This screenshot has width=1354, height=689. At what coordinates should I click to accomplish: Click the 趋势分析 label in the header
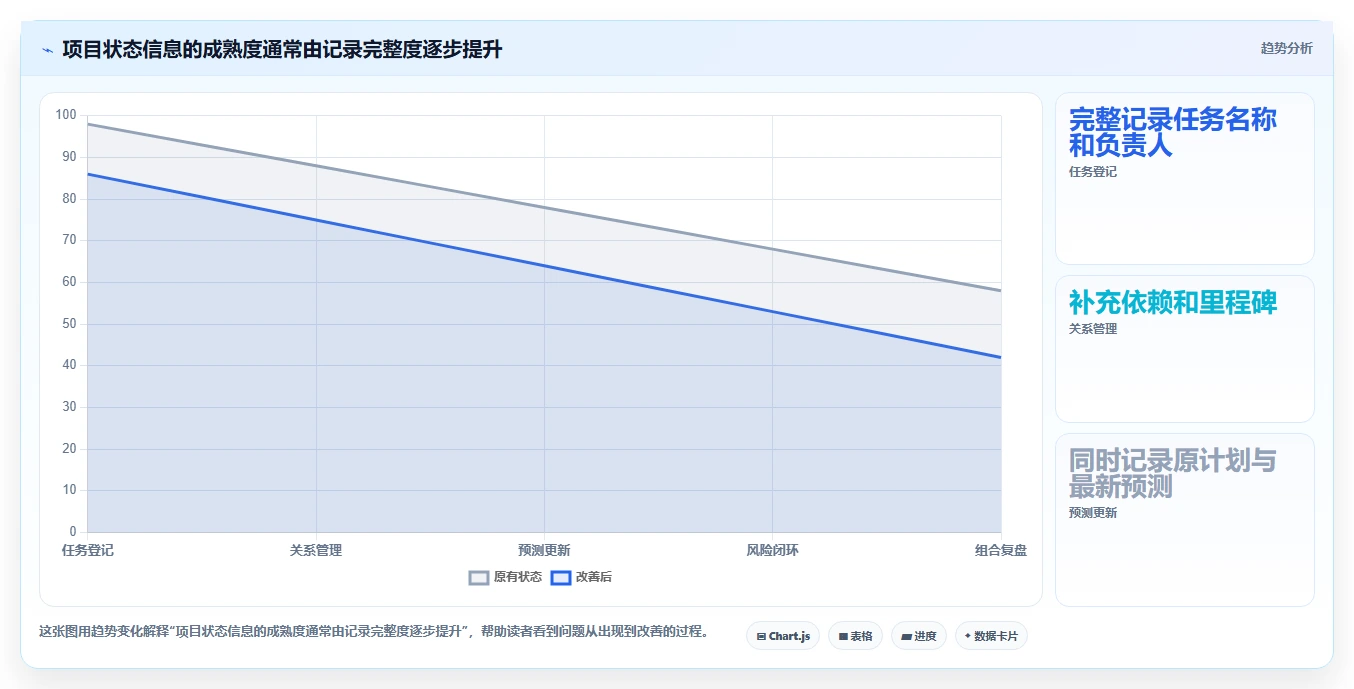tap(1286, 48)
